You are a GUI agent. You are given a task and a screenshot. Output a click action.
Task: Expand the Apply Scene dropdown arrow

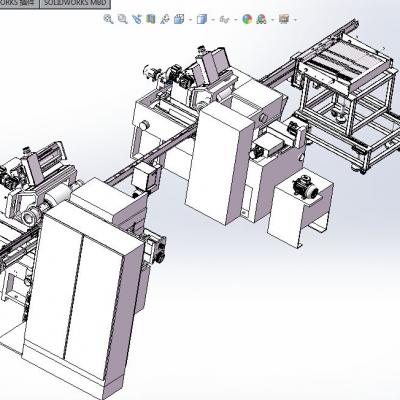273,20
